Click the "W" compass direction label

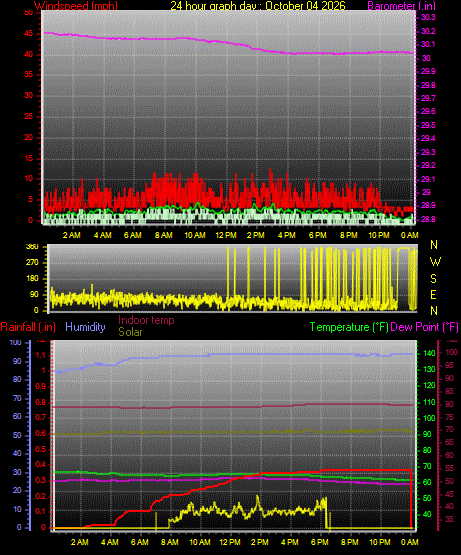click(x=435, y=262)
